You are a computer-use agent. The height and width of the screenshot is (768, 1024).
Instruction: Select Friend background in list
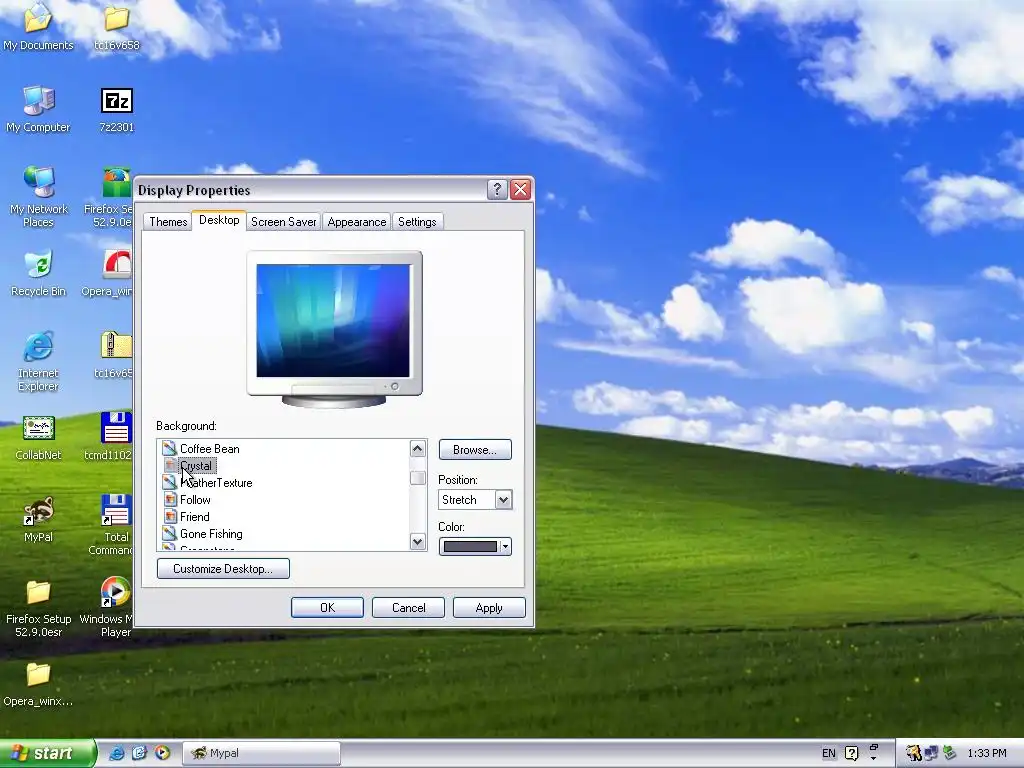195,517
